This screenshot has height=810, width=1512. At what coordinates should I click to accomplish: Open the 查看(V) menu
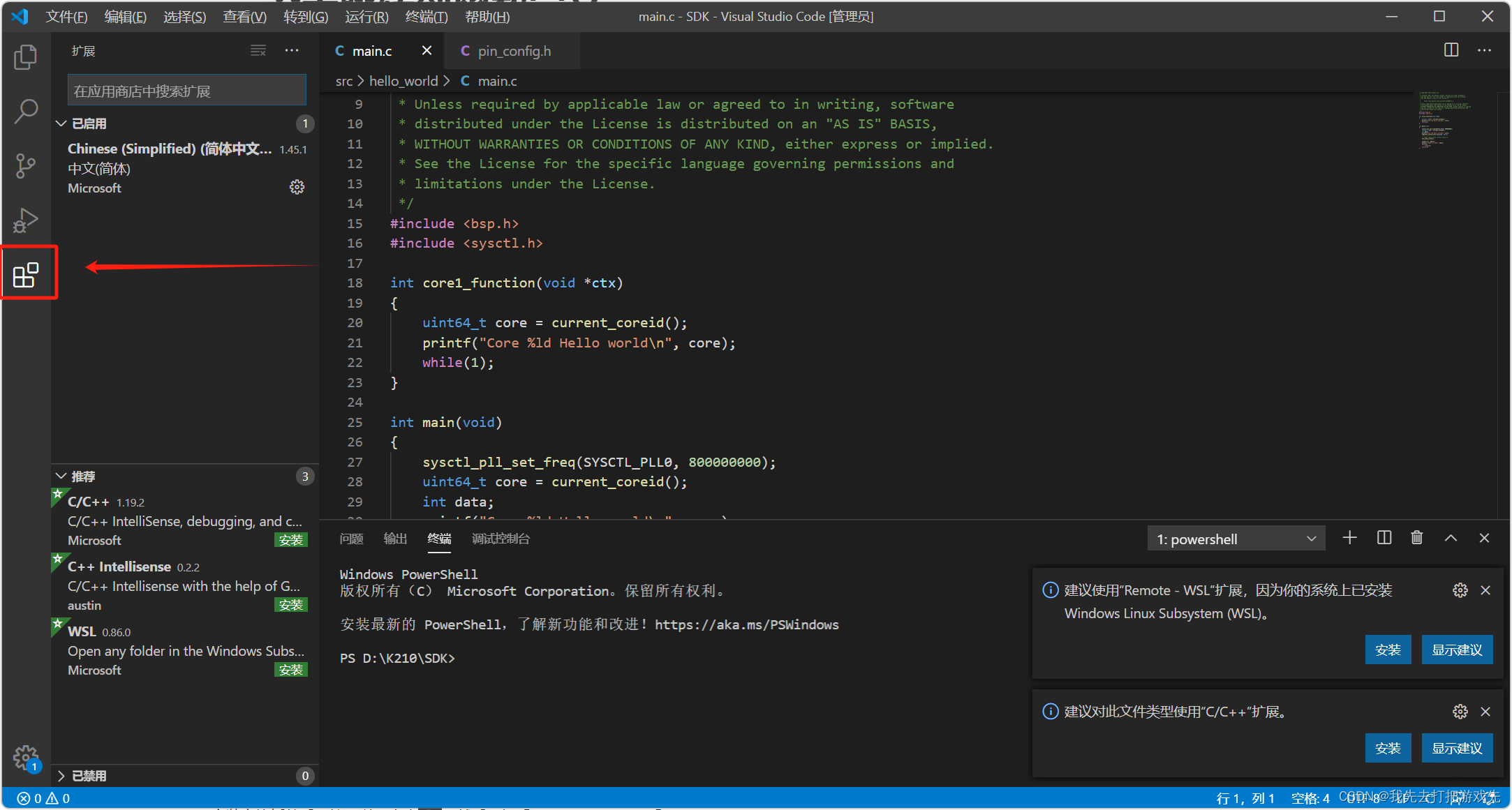pyautogui.click(x=245, y=17)
